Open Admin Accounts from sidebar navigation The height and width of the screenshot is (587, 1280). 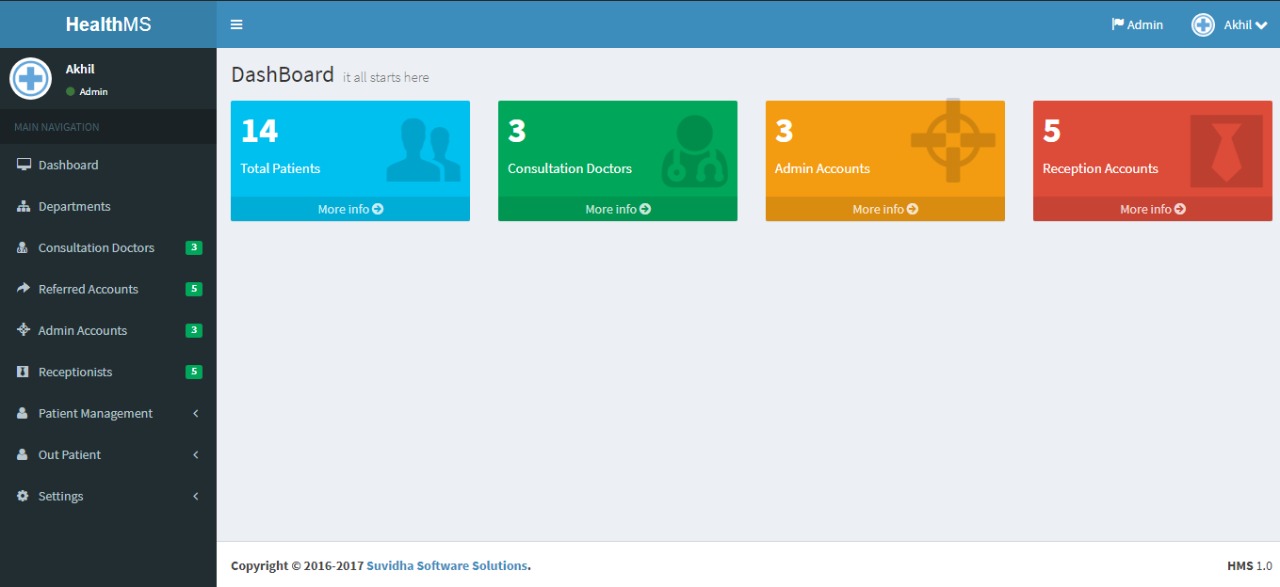pyautogui.click(x=82, y=331)
